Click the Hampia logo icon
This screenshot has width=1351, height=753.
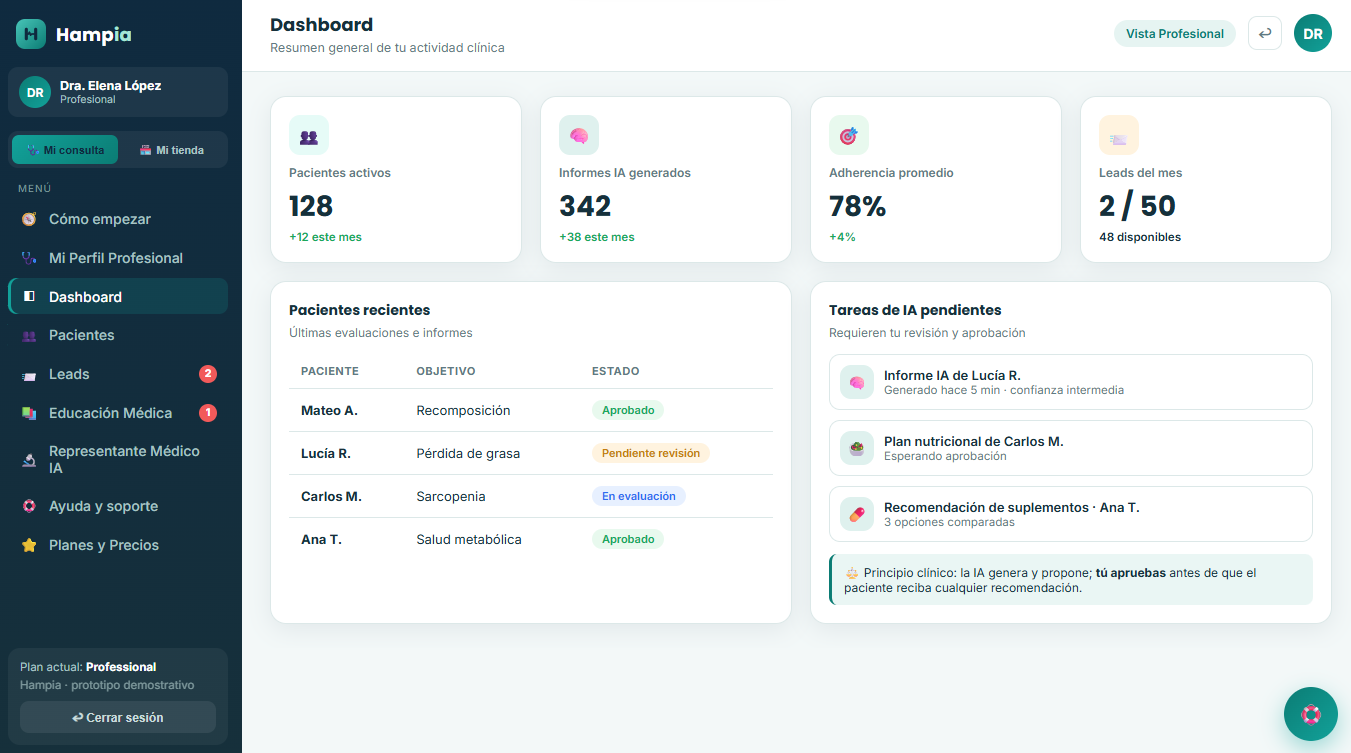tap(31, 34)
